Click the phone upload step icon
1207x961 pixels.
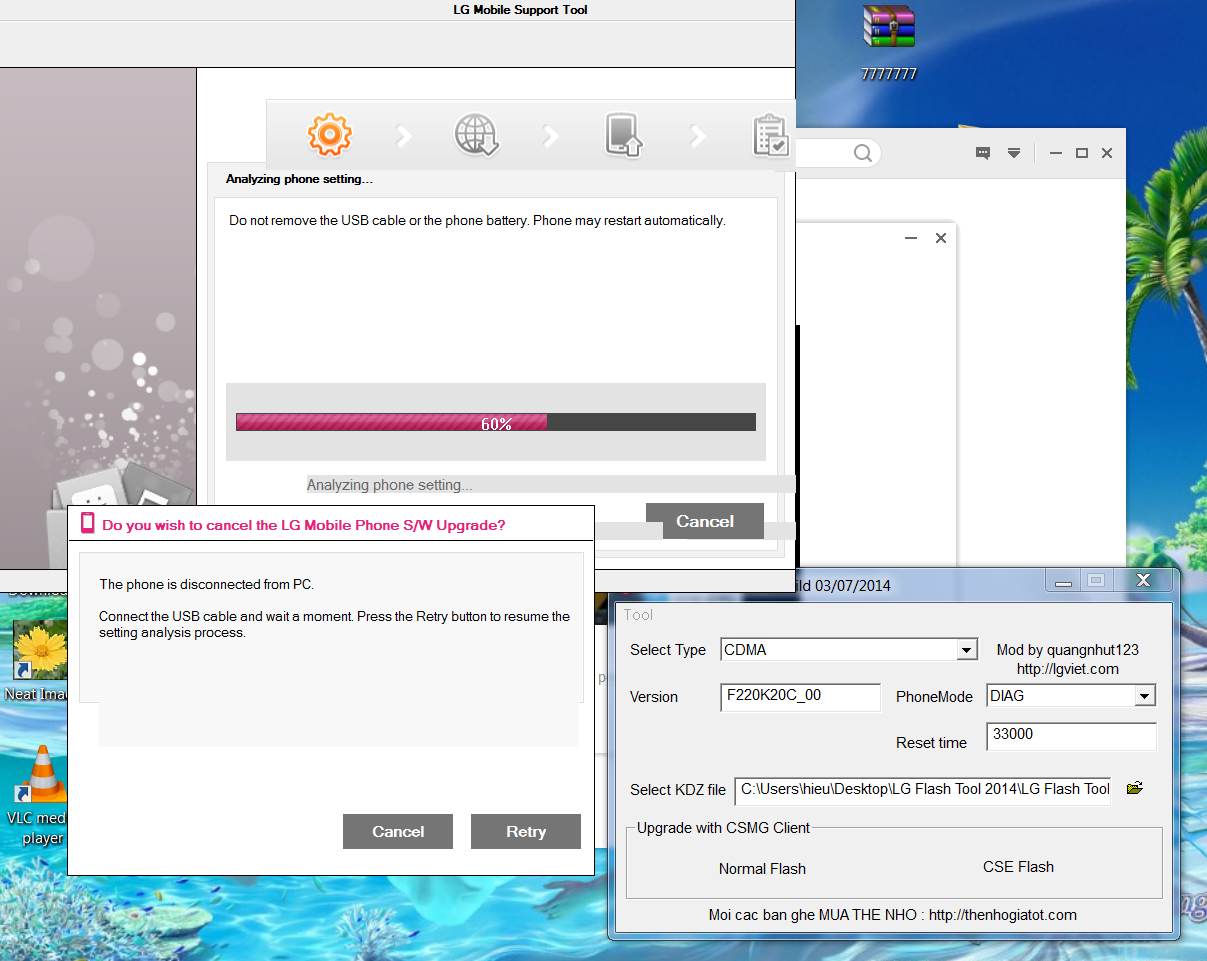(x=623, y=135)
